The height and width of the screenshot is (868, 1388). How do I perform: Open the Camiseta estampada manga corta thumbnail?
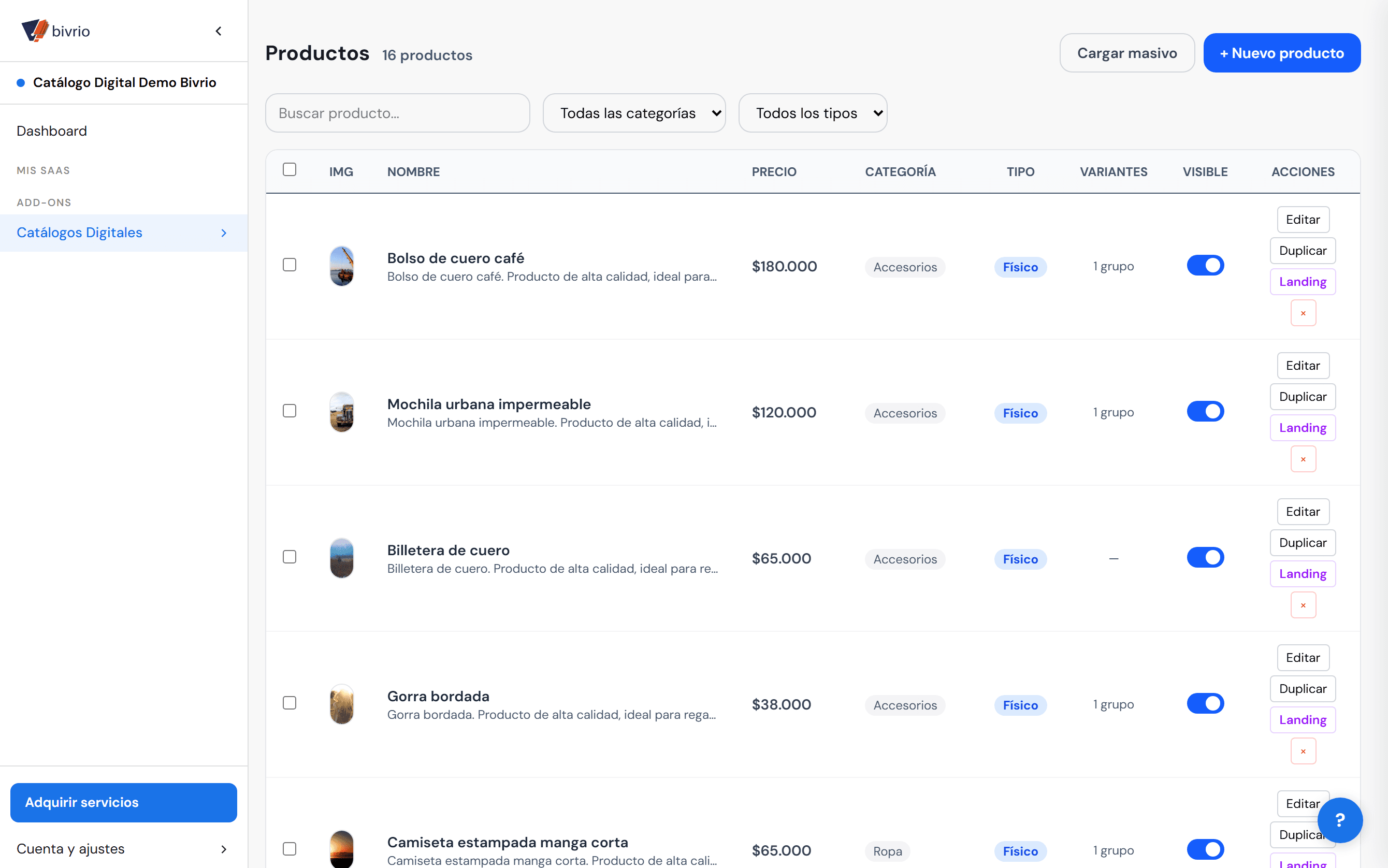pyautogui.click(x=341, y=849)
